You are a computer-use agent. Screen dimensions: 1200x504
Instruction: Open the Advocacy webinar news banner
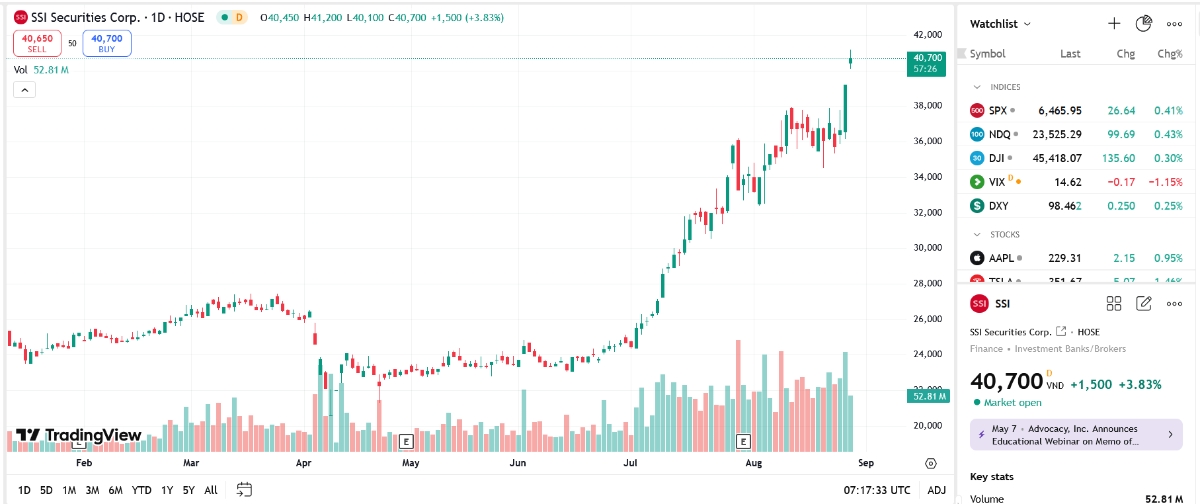point(1076,435)
